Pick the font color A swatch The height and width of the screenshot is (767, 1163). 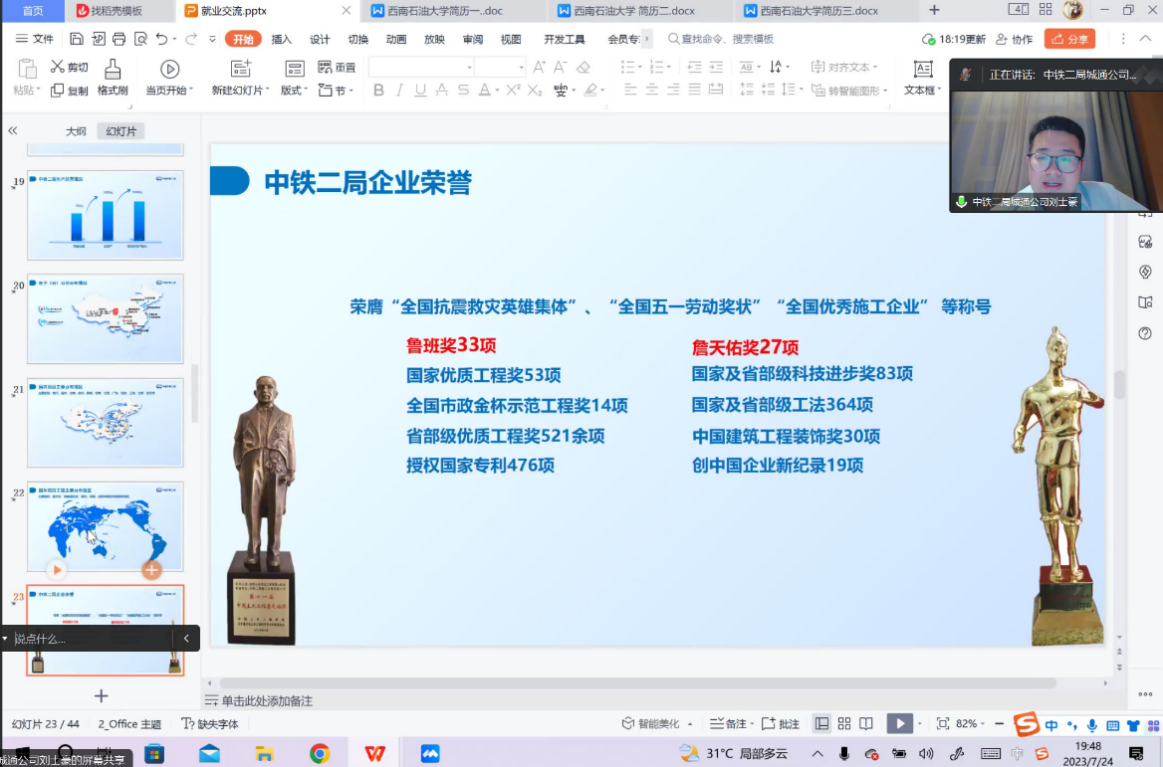[484, 90]
